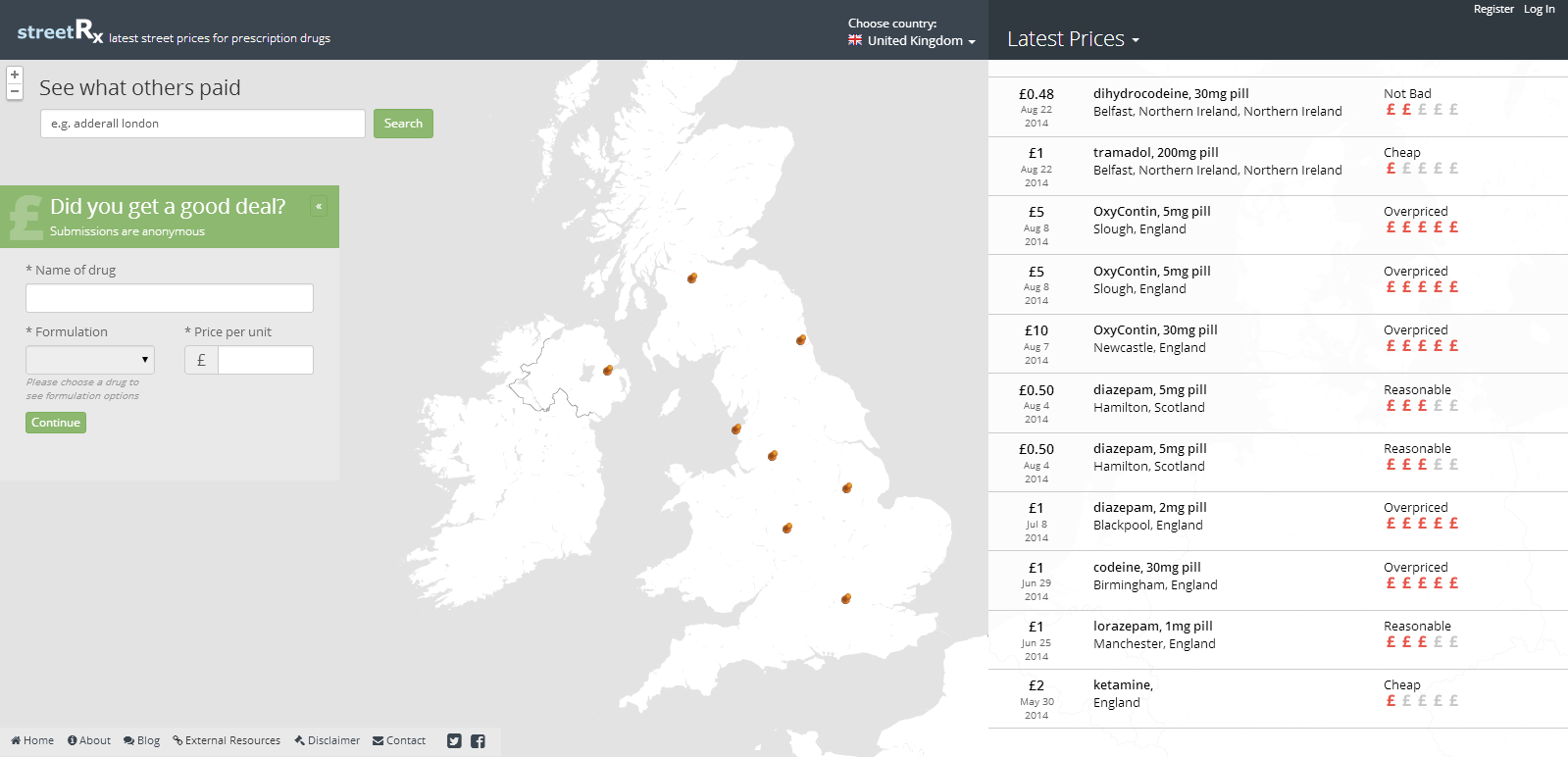
Task: Open the About footer link
Action: pos(89,740)
